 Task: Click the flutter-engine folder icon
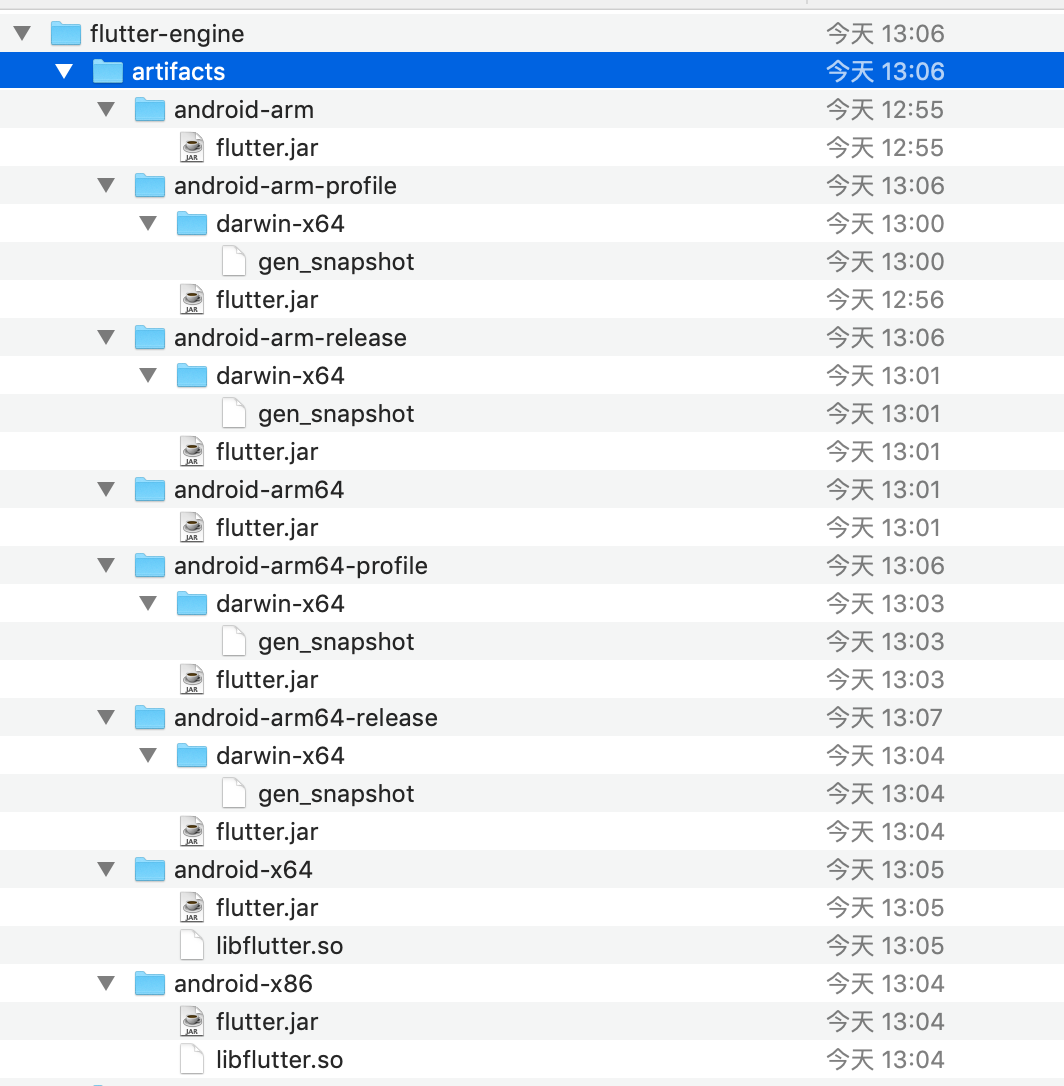tap(65, 34)
